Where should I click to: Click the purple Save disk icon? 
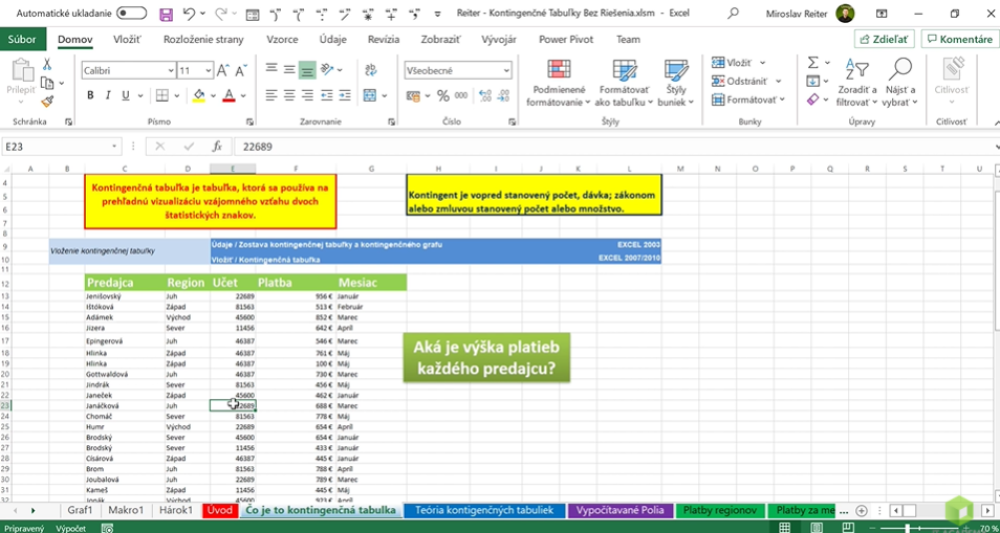166,14
